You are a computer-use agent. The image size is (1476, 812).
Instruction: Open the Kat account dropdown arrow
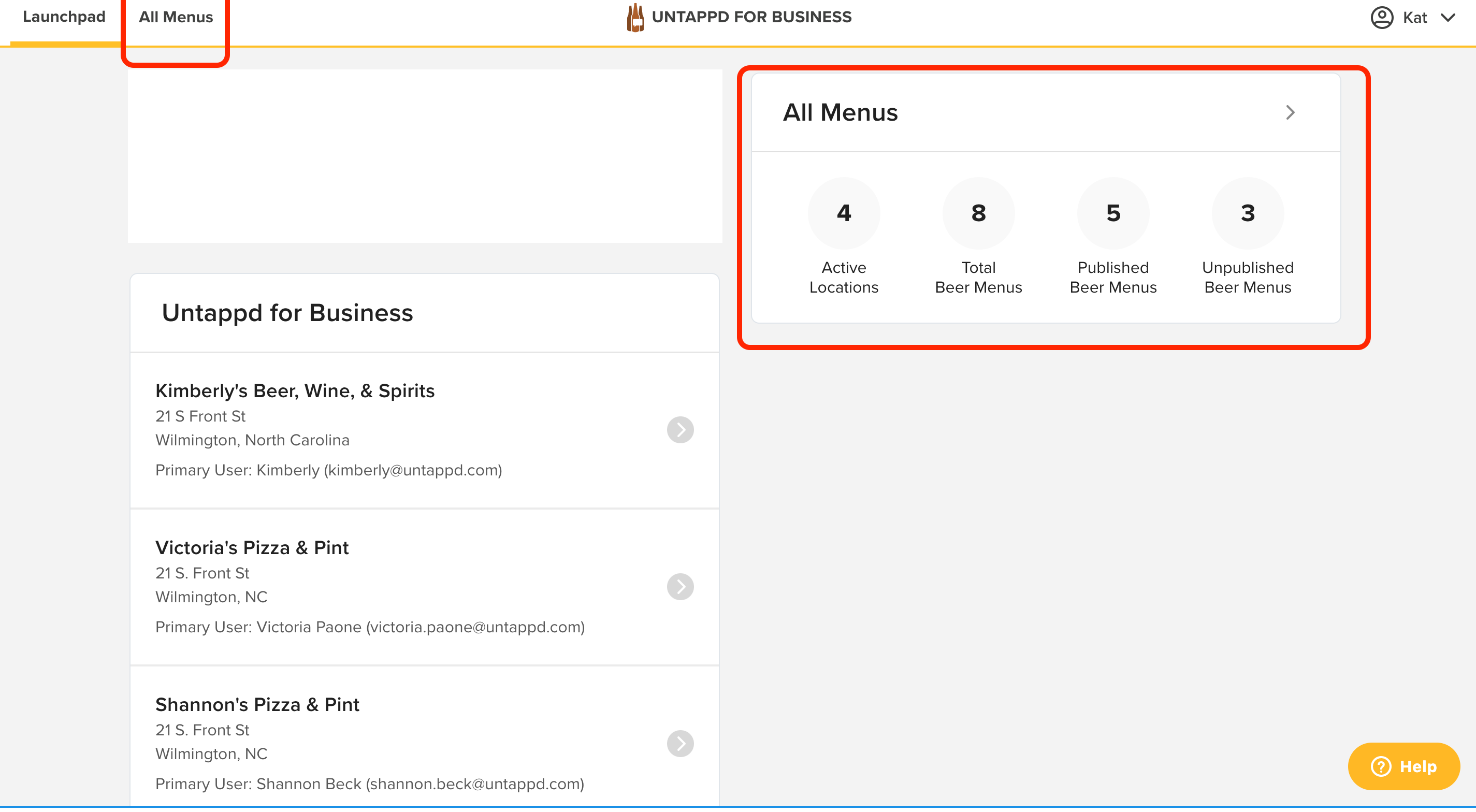click(x=1448, y=18)
